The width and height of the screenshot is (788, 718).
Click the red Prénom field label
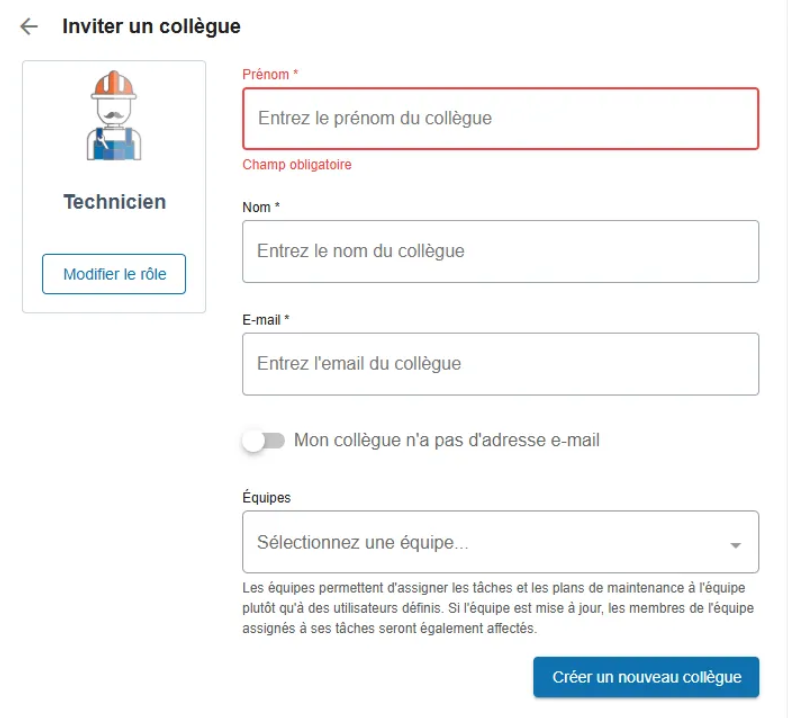tap(270, 74)
